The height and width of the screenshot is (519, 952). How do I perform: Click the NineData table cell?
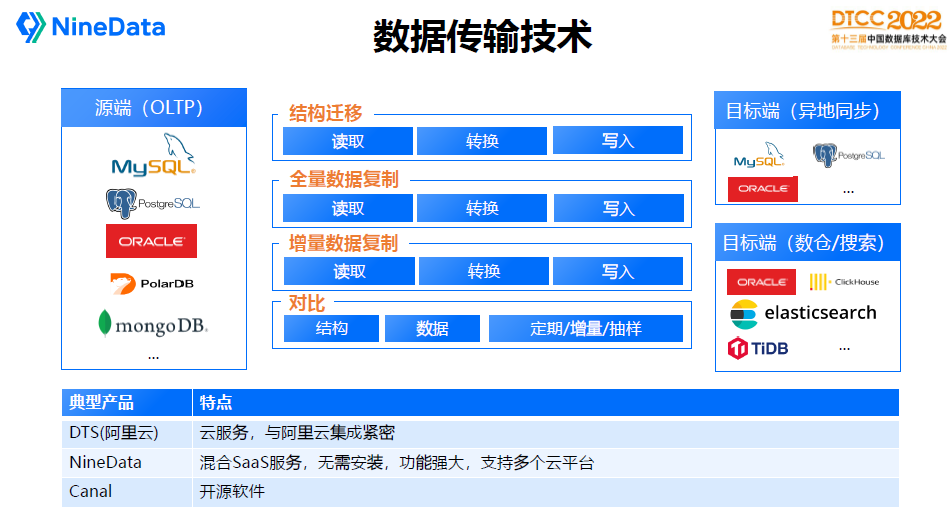click(x=127, y=463)
